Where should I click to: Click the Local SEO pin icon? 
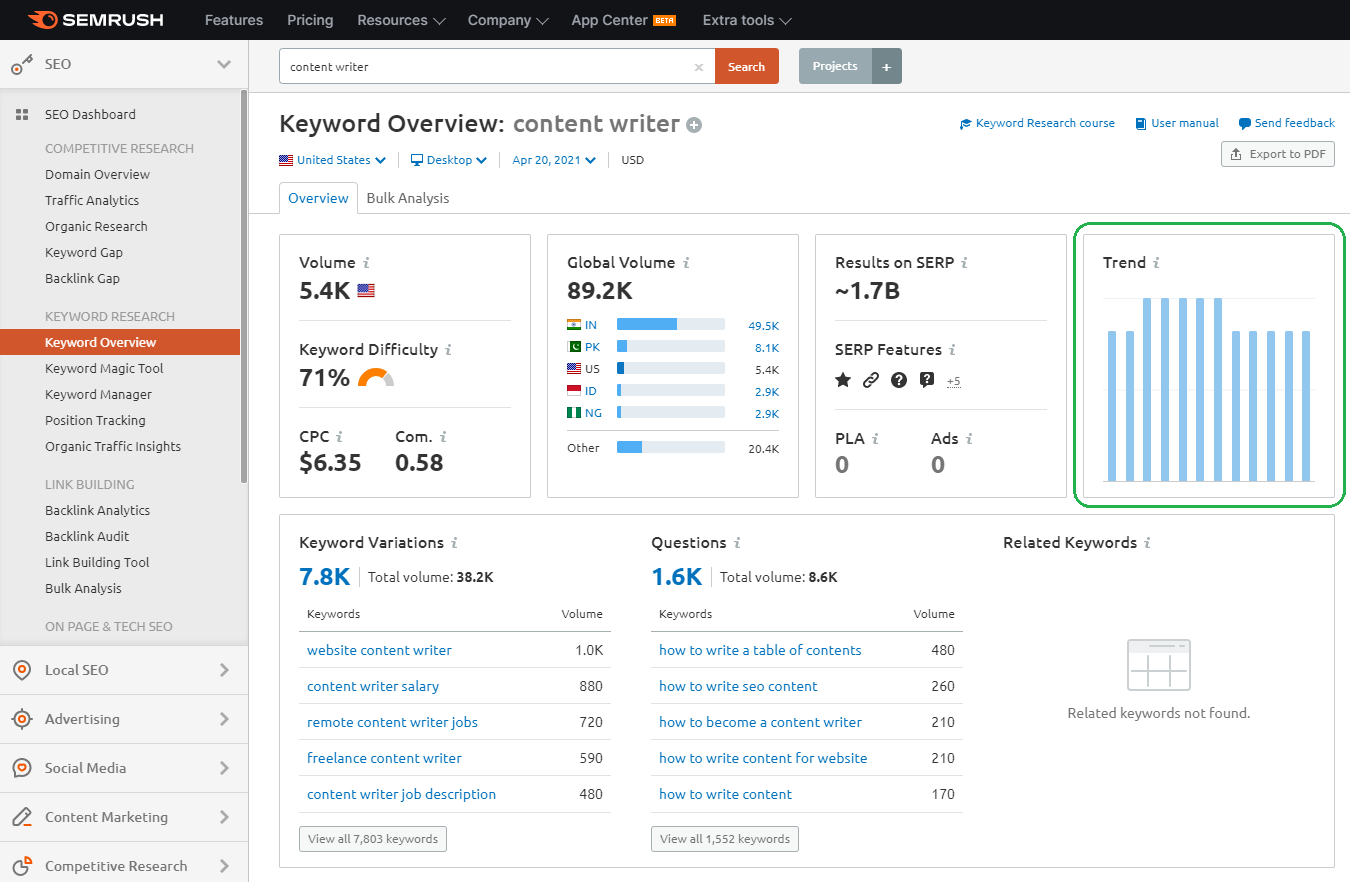click(22, 670)
